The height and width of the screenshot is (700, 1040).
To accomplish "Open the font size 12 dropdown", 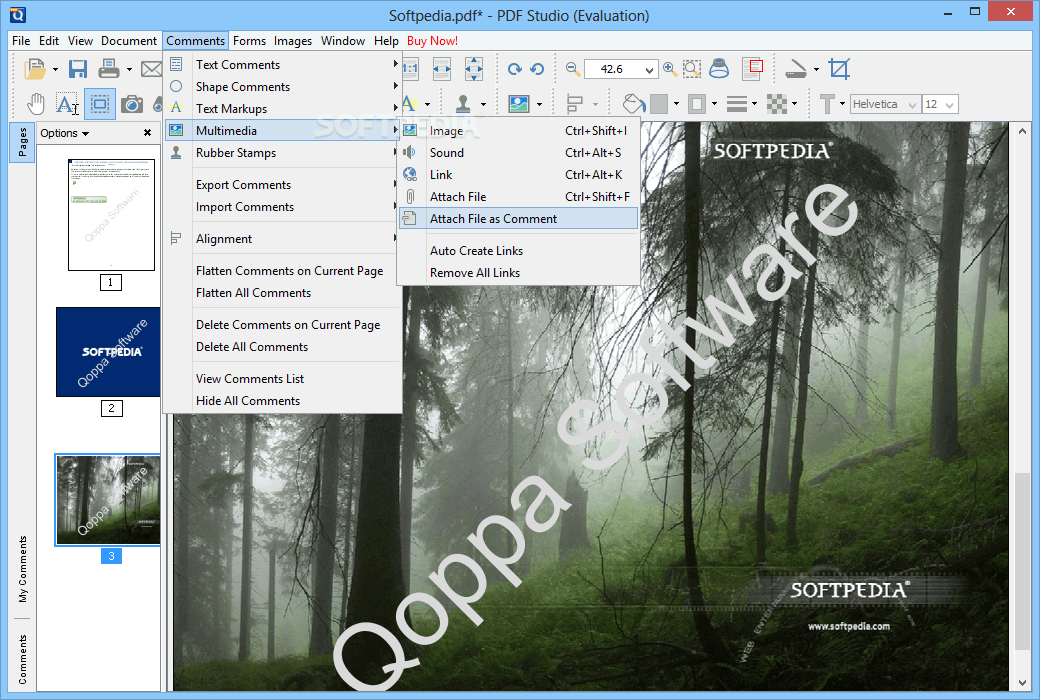I will 941,104.
